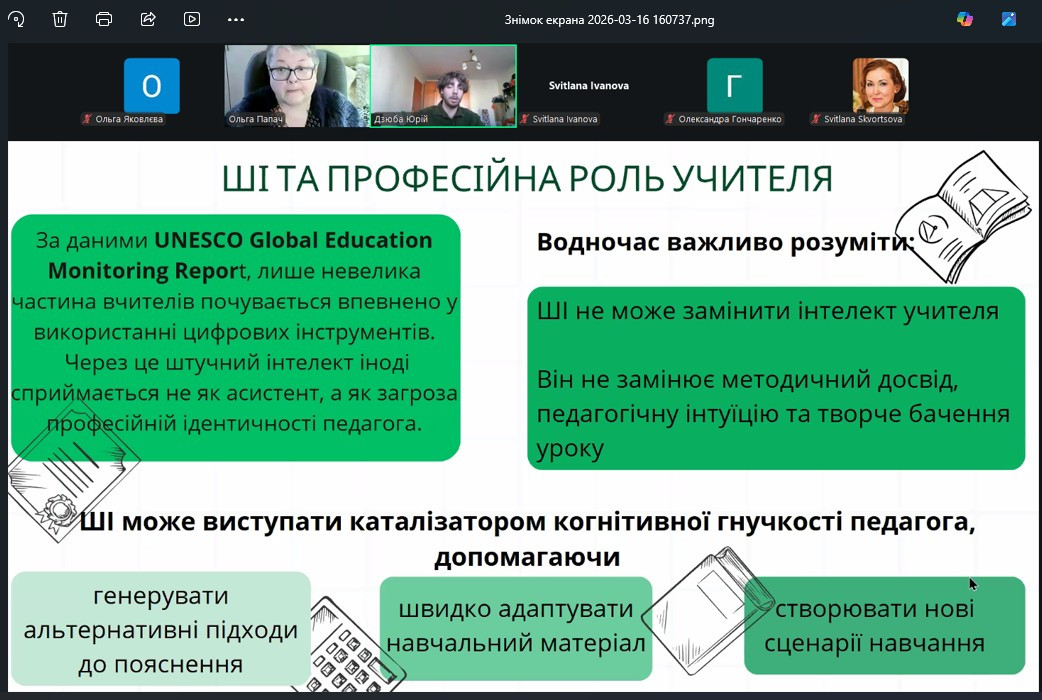The height and width of the screenshot is (700, 1042).
Task: Click the blue 'O' avatar tile
Action: [151, 85]
